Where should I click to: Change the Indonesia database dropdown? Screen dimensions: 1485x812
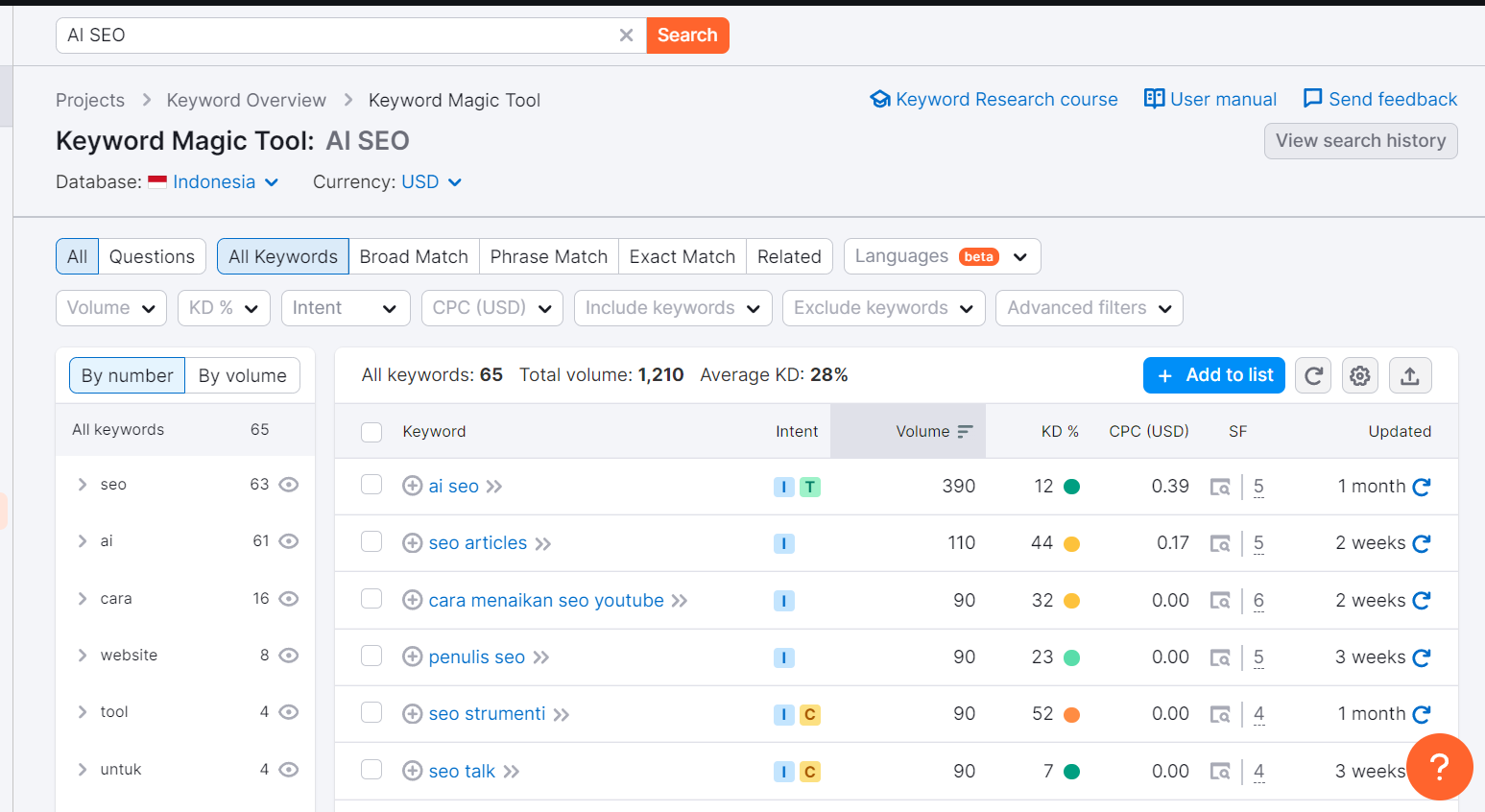pos(214,182)
